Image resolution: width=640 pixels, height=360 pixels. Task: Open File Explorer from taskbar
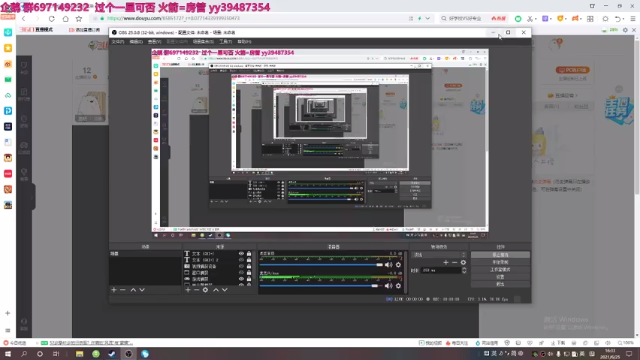pos(80,354)
